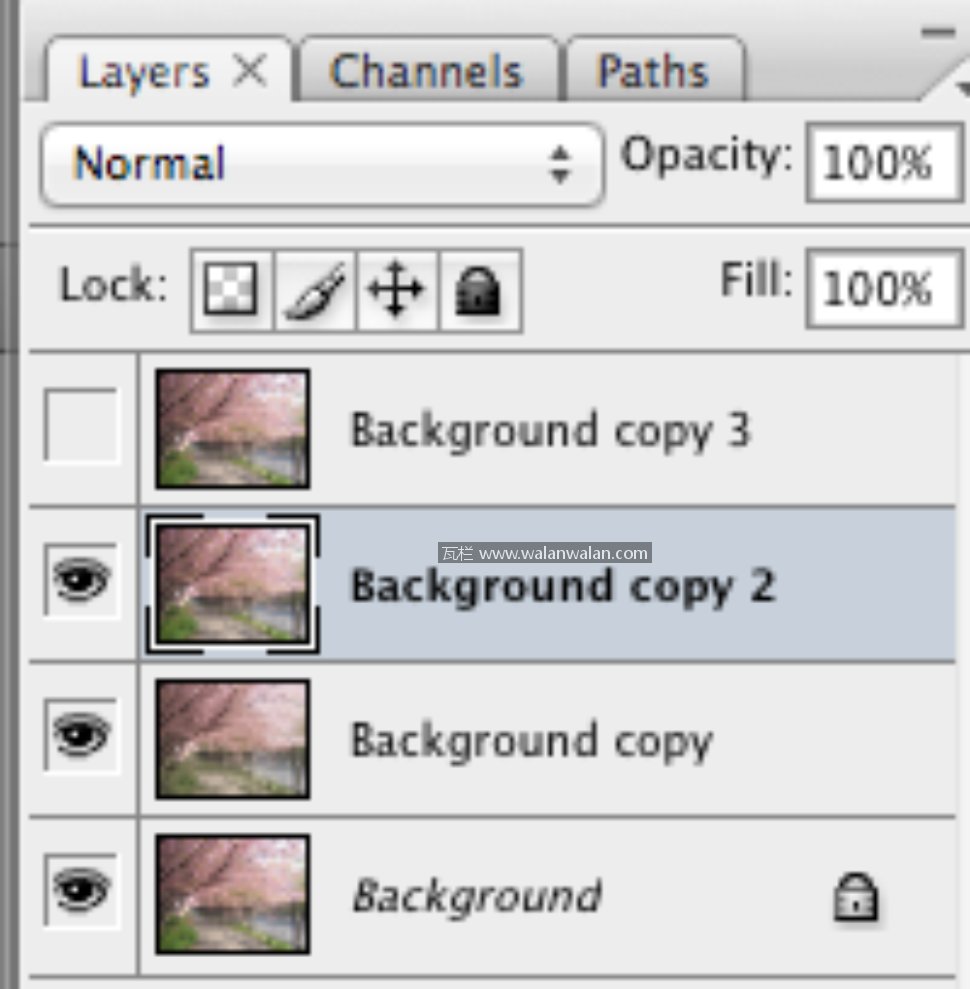Hide the Background copy 2 layer

[81, 580]
